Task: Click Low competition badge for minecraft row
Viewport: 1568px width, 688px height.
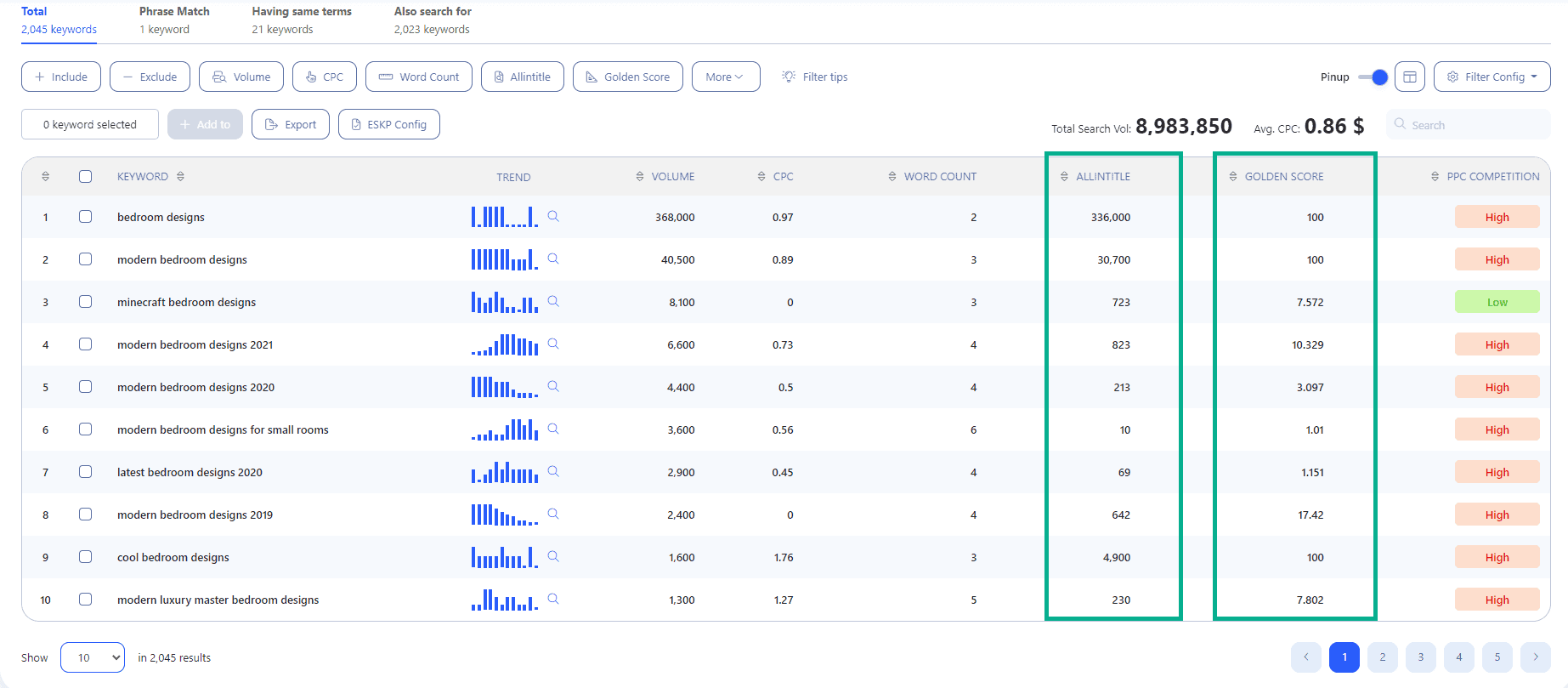Action: pyautogui.click(x=1497, y=302)
